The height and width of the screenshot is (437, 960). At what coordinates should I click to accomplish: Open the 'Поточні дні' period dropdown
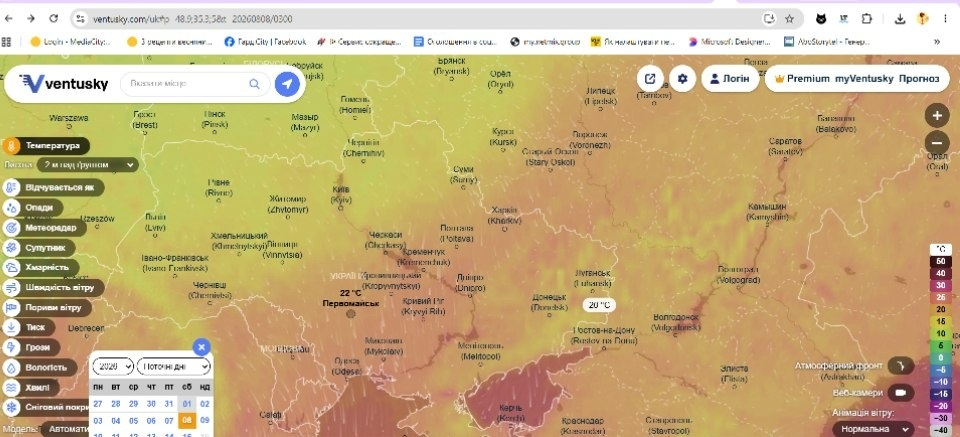(174, 366)
